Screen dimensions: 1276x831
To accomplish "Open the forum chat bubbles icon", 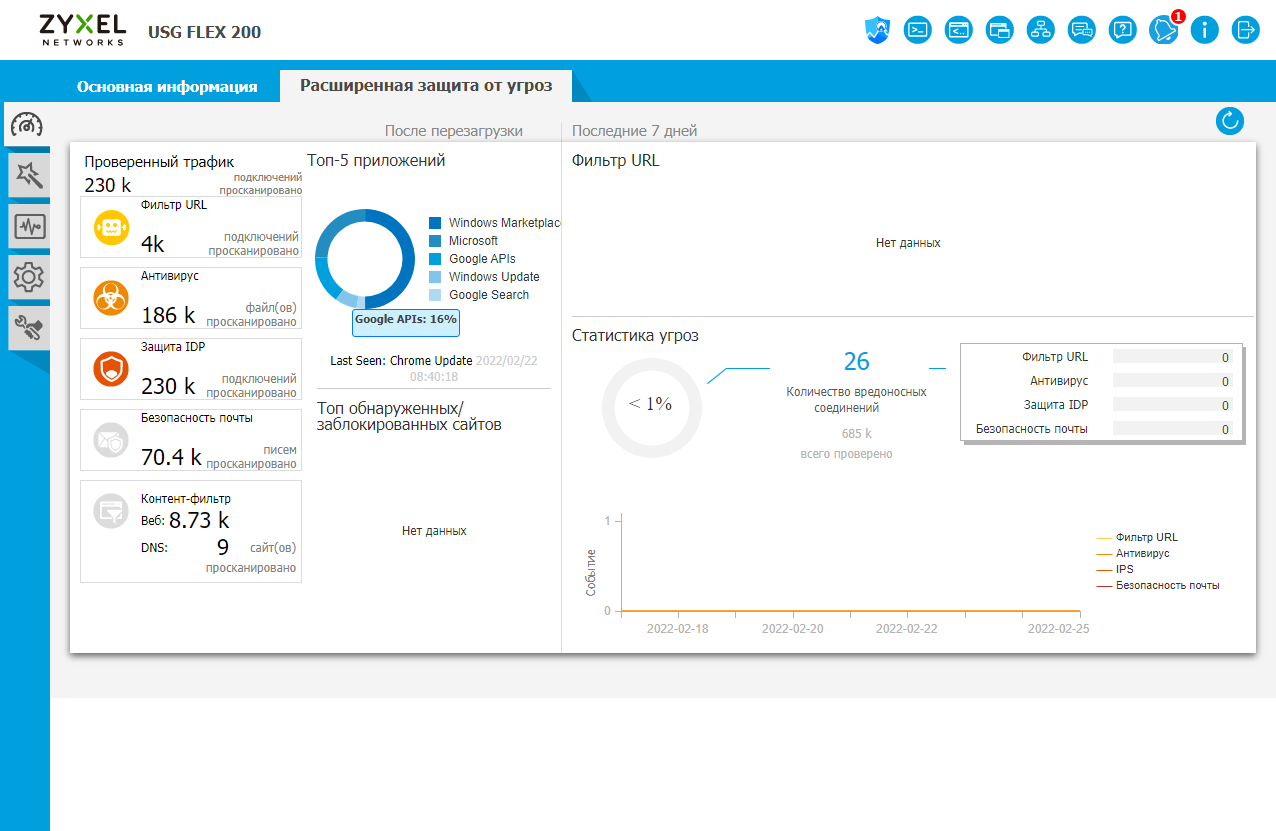I will [x=1082, y=30].
